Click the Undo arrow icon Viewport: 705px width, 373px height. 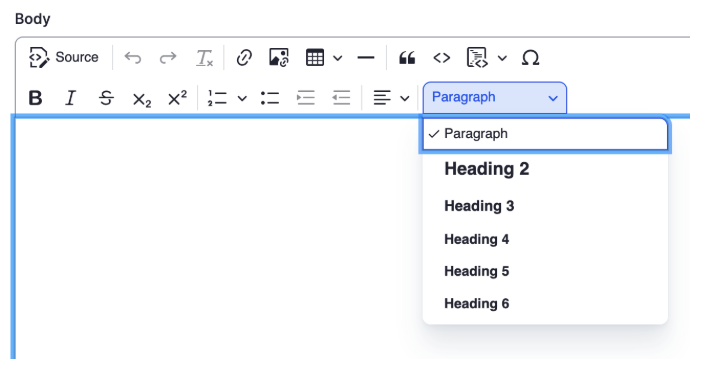(133, 58)
